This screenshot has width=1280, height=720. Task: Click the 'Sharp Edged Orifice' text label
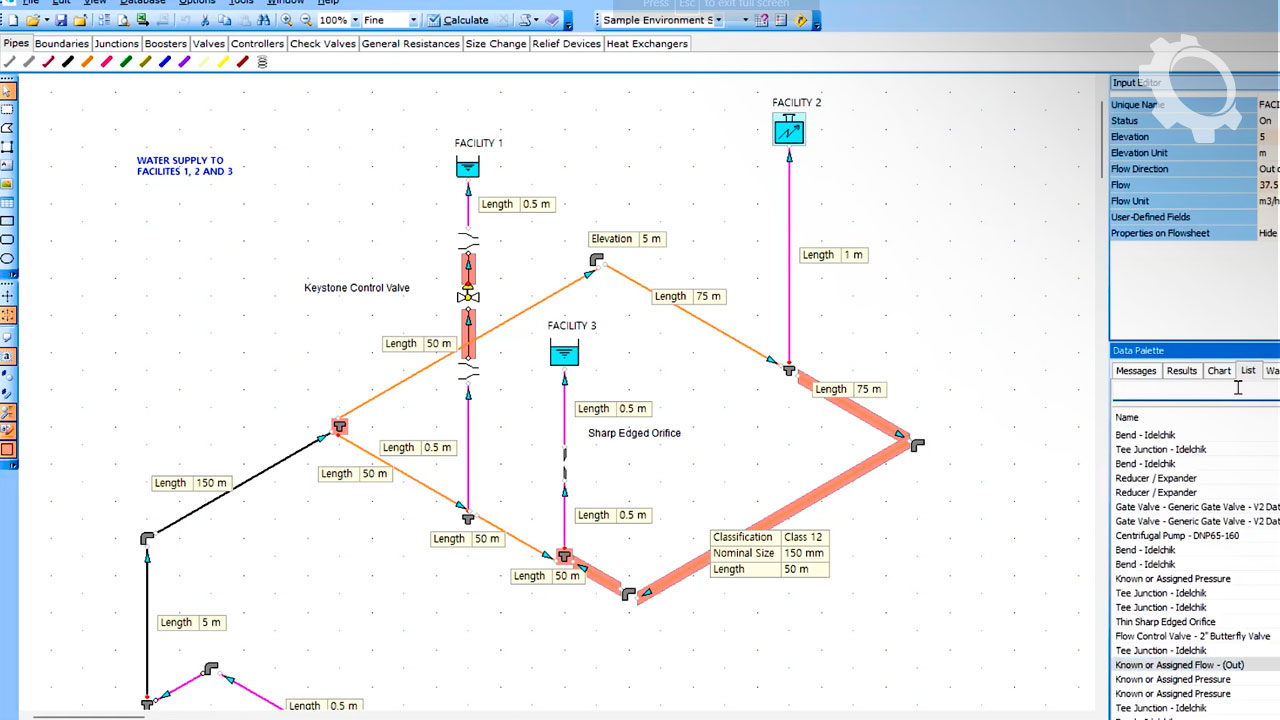(634, 433)
